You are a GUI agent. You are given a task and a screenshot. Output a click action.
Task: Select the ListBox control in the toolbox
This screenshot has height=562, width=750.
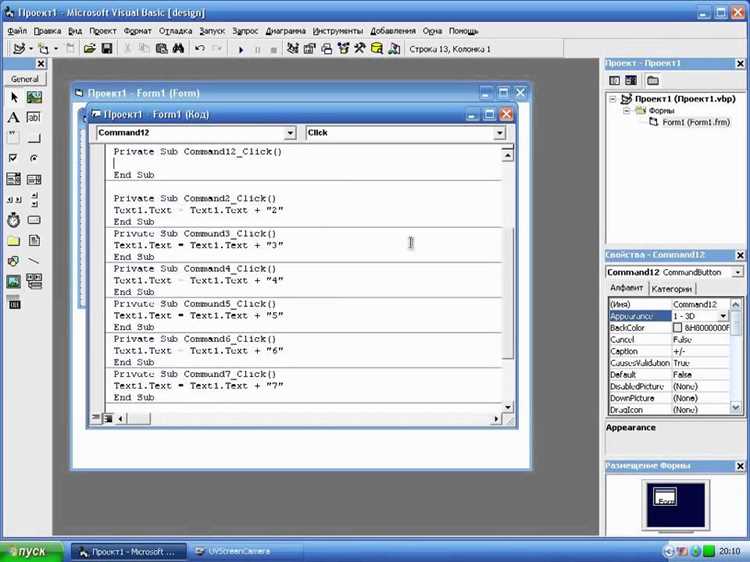[x=34, y=179]
